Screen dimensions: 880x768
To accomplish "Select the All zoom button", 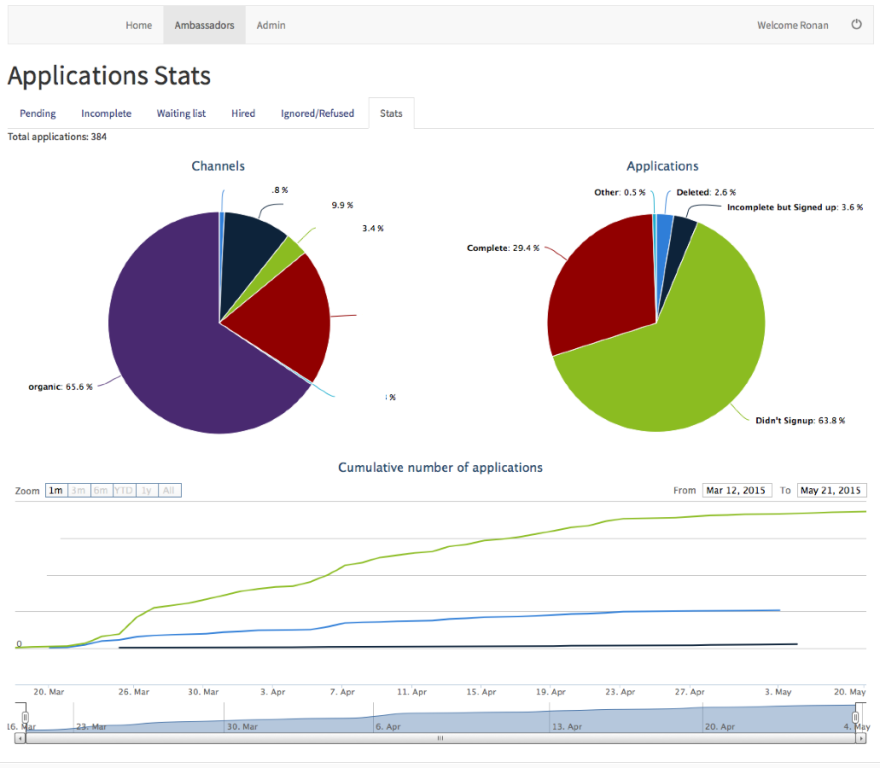I will [x=169, y=491].
